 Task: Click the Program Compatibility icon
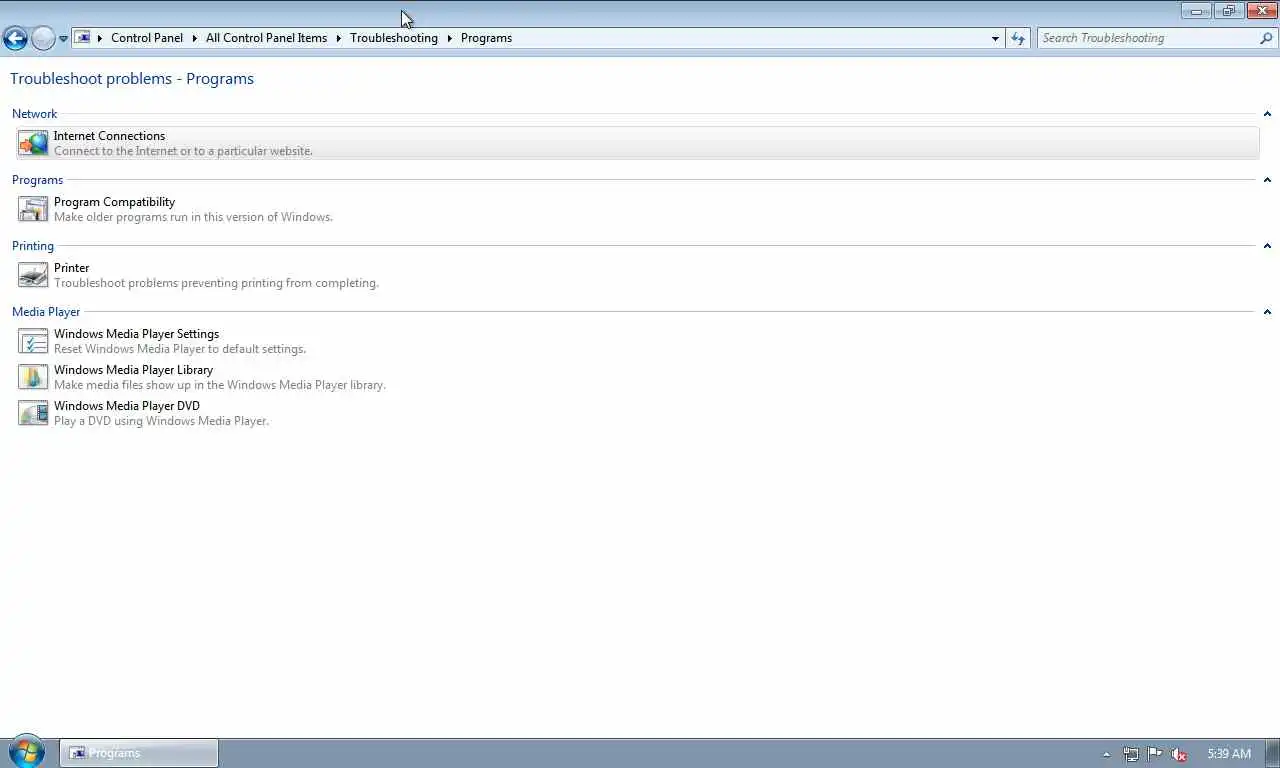click(x=33, y=209)
